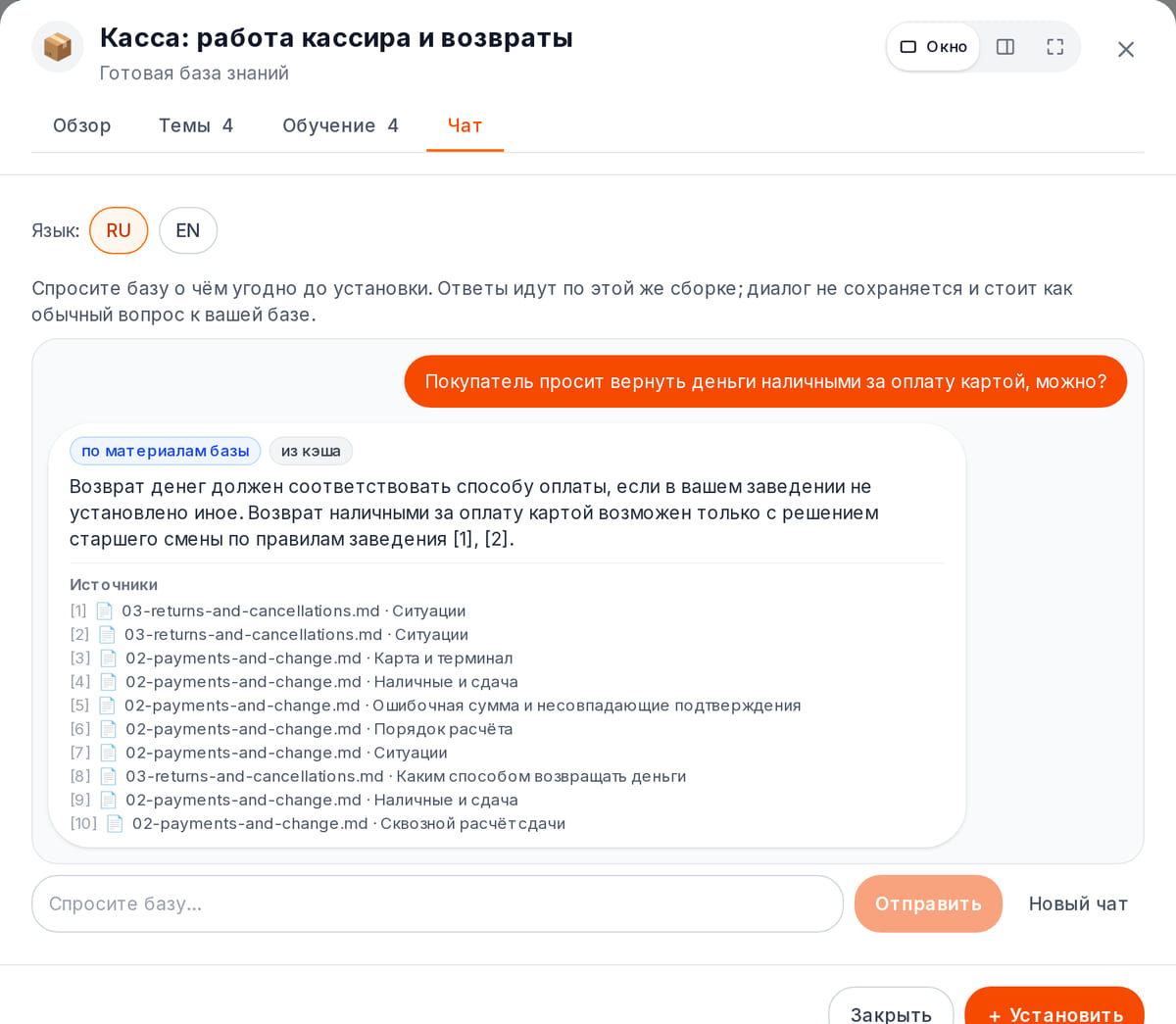
Task: Click the document icon of source [4]
Action: point(109,681)
